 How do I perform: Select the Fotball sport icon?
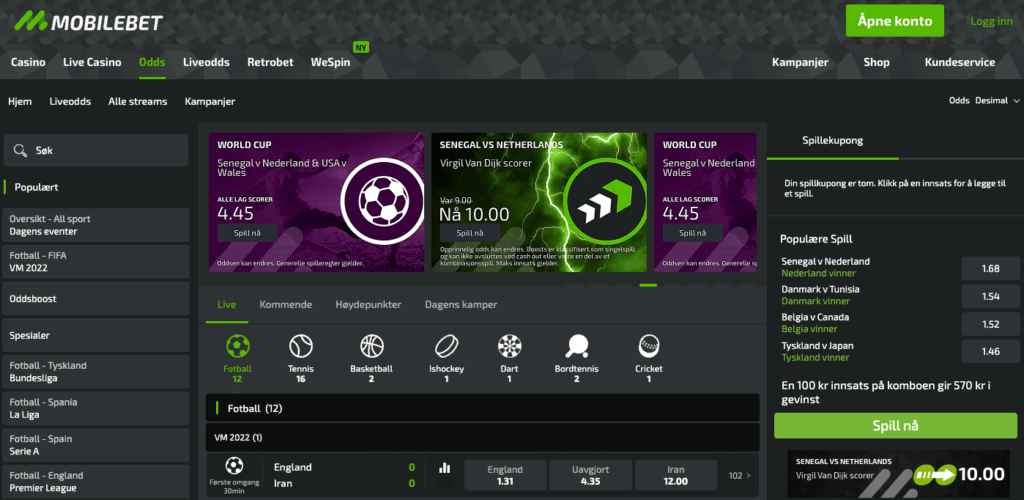coord(237,346)
